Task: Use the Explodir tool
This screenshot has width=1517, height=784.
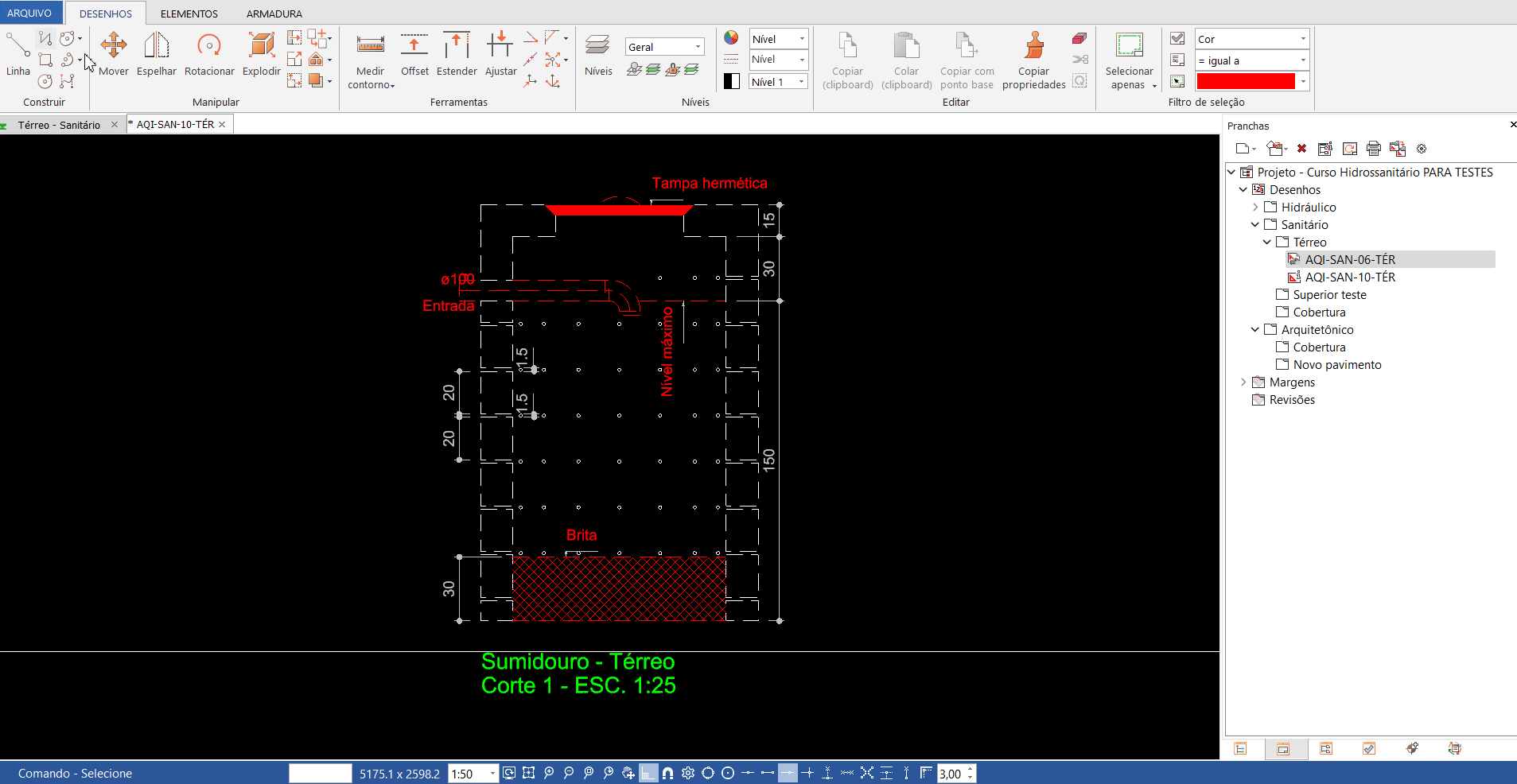Action: pyautogui.click(x=262, y=53)
